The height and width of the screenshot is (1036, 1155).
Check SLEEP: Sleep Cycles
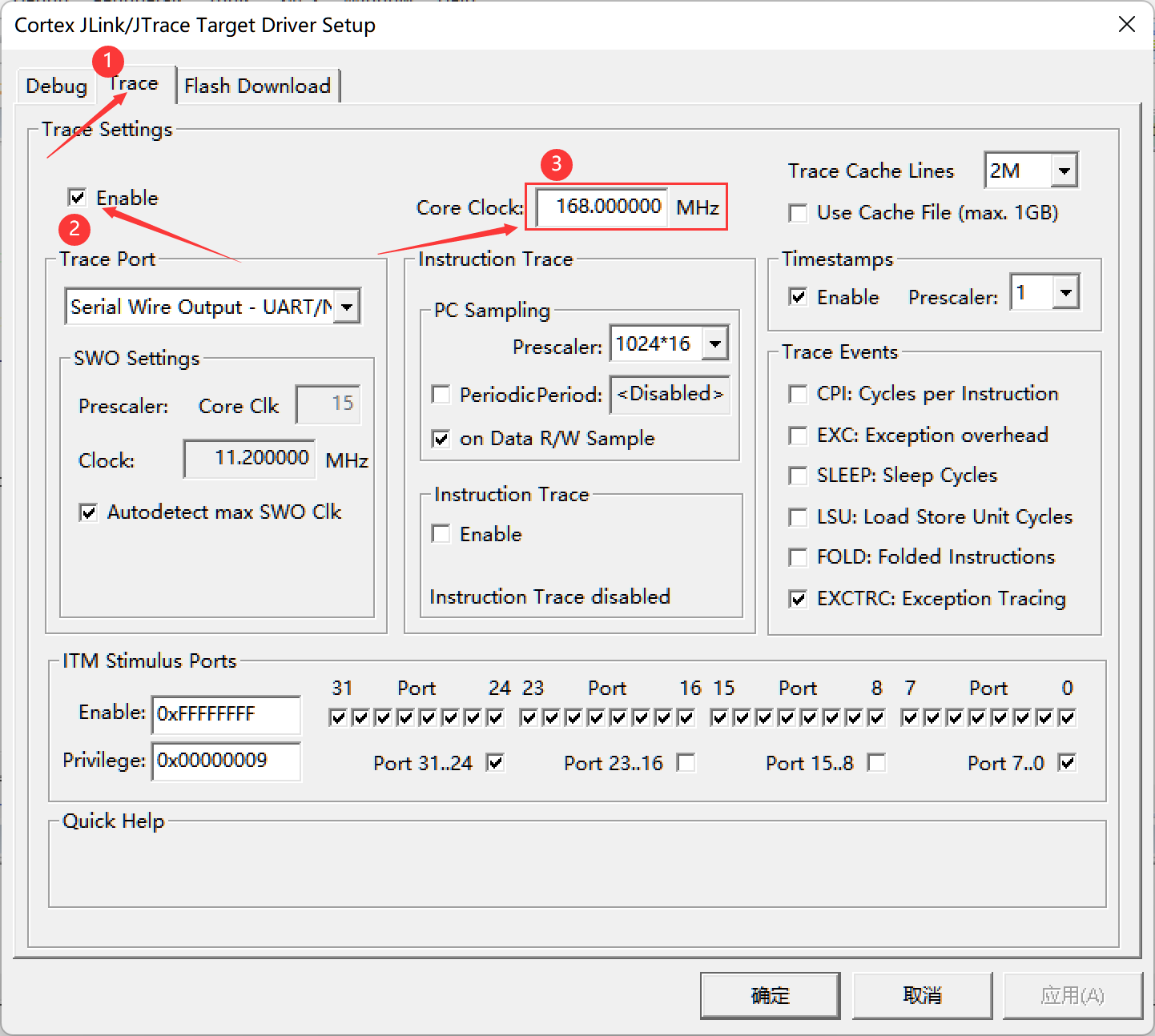coord(798,476)
